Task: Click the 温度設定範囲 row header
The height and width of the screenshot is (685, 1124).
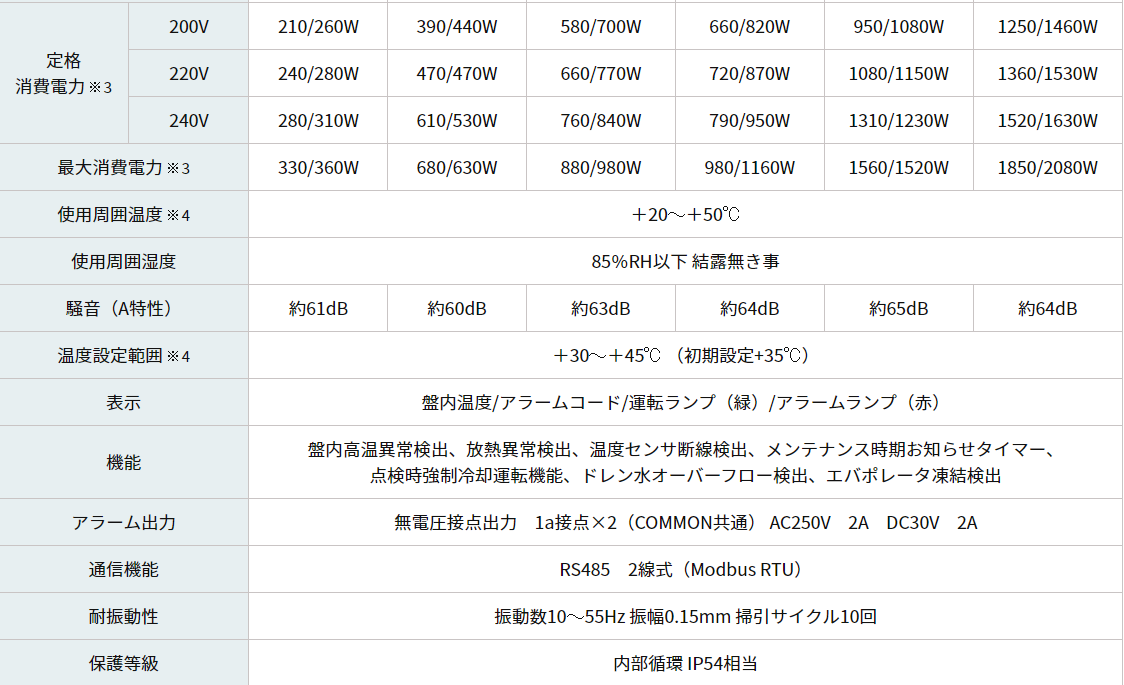Action: click(x=123, y=356)
